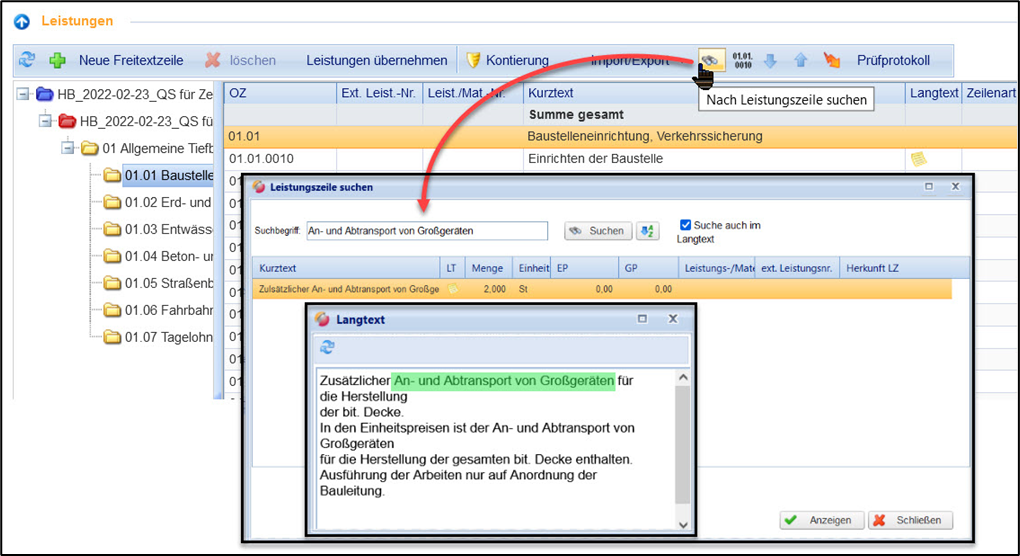Viewport: 1020px width, 556px height.
Task: Collapse the '01 Allgemeine Tiefb' folder
Action: pyautogui.click(x=67, y=149)
